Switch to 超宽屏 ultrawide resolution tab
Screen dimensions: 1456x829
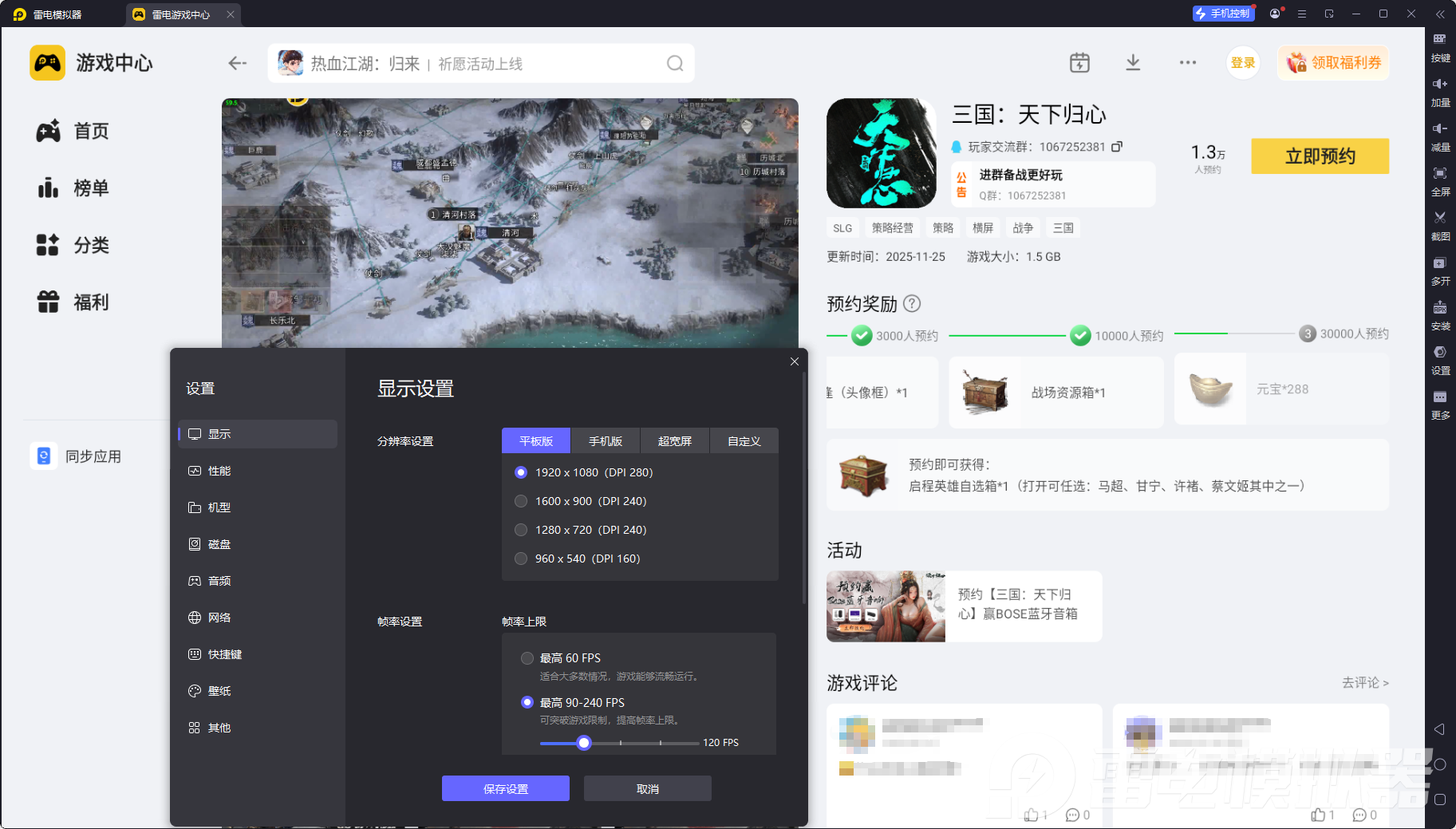click(x=675, y=441)
